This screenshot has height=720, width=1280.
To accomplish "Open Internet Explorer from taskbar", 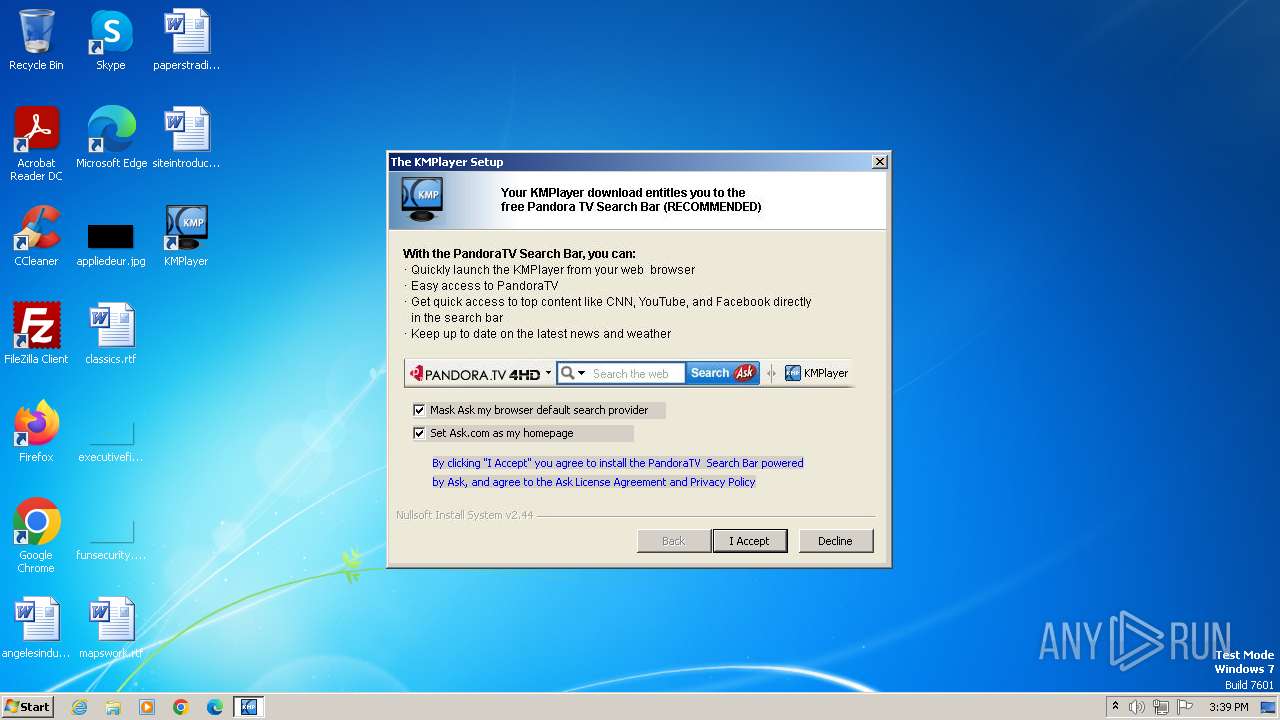I will coord(79,707).
